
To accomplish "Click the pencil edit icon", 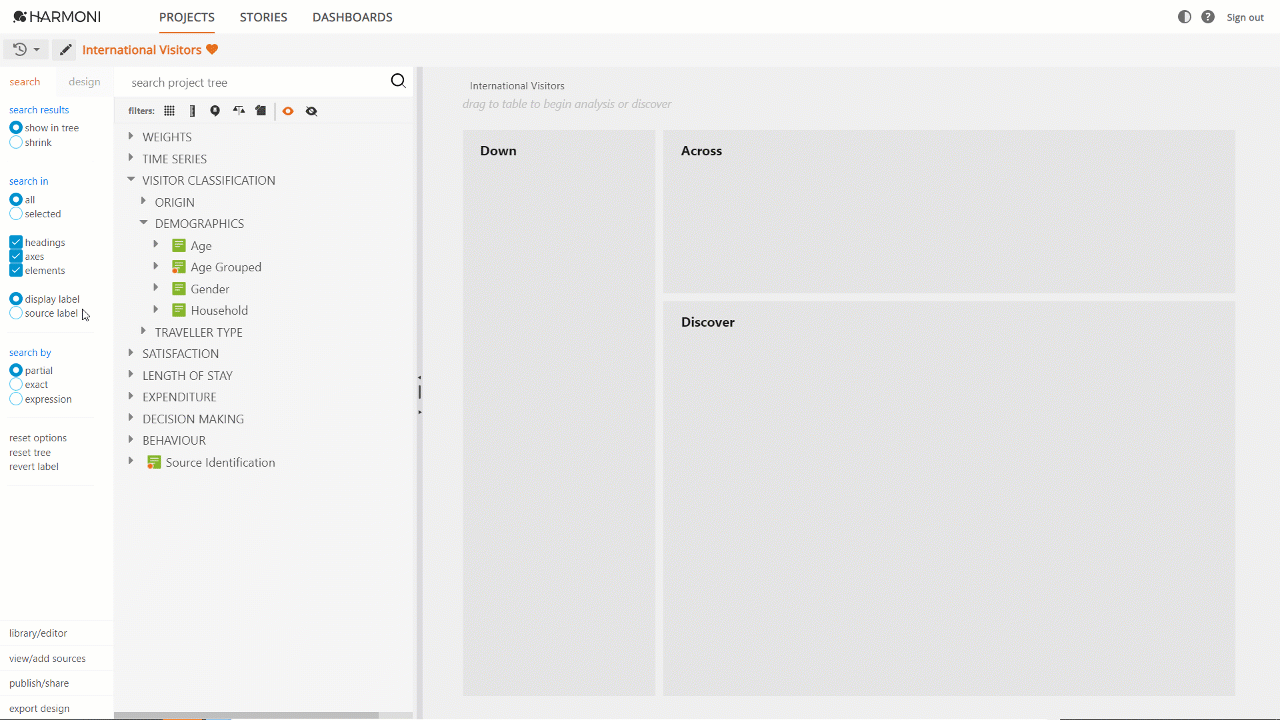I will [x=65, y=50].
